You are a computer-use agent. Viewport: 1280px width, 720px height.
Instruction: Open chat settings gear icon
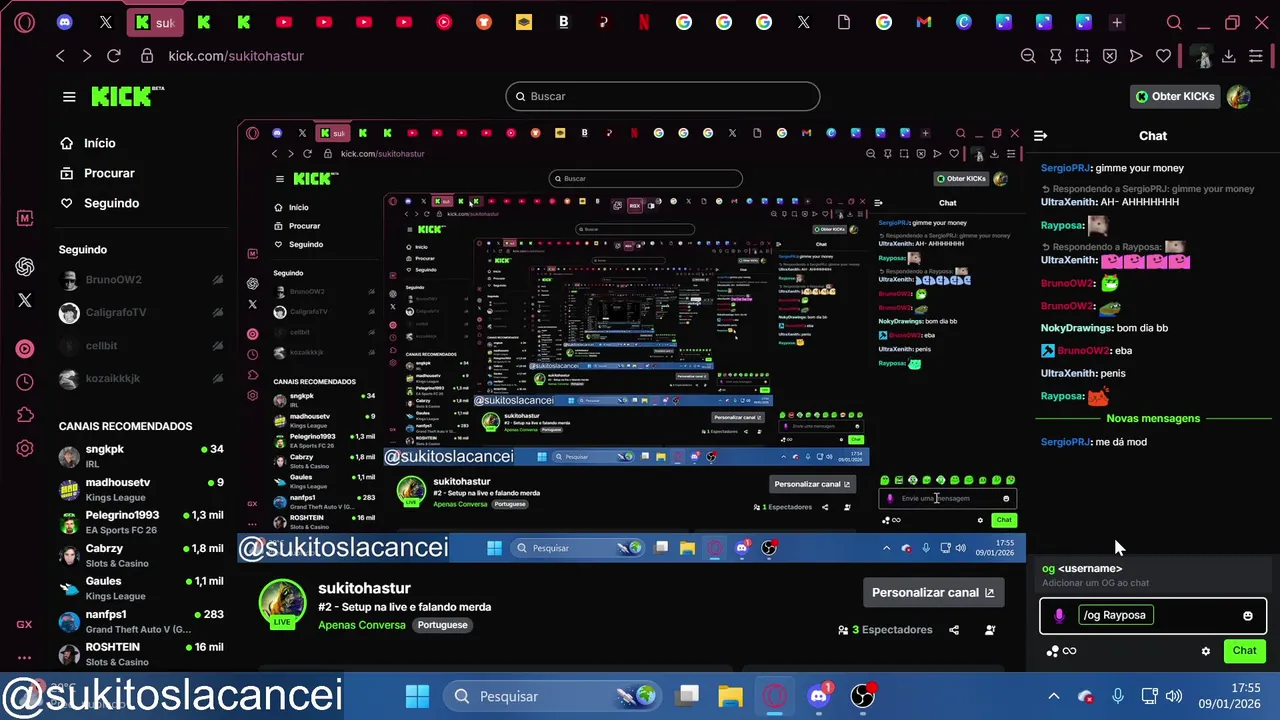tap(1205, 651)
